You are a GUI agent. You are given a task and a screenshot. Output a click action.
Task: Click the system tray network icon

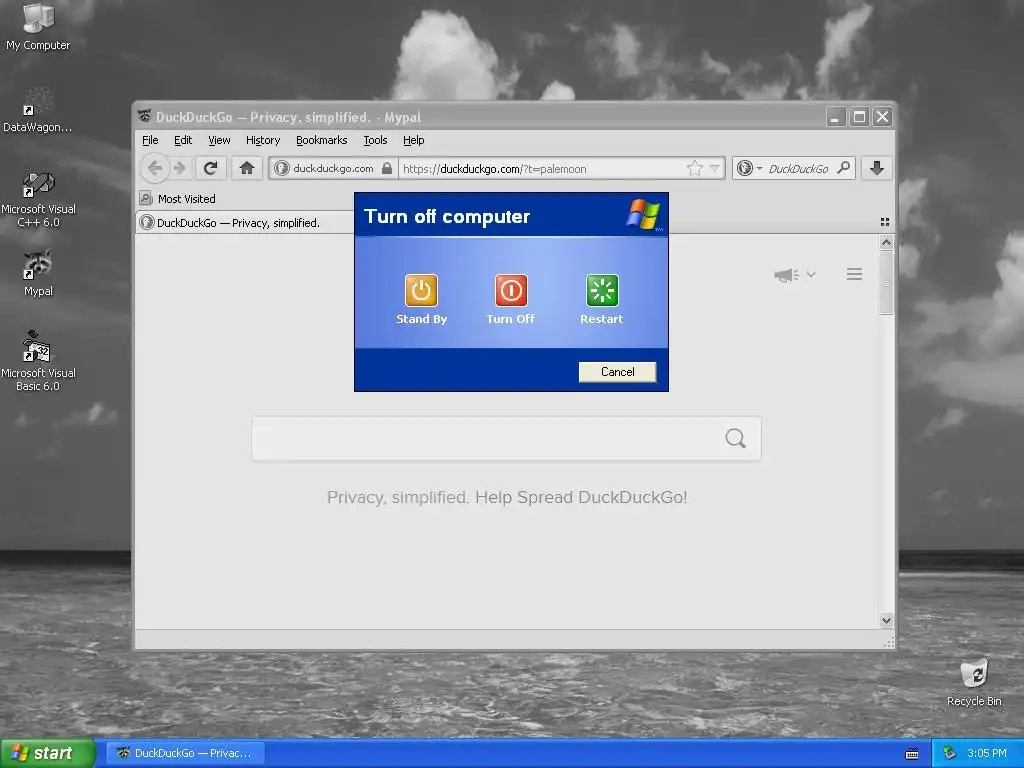(950, 753)
